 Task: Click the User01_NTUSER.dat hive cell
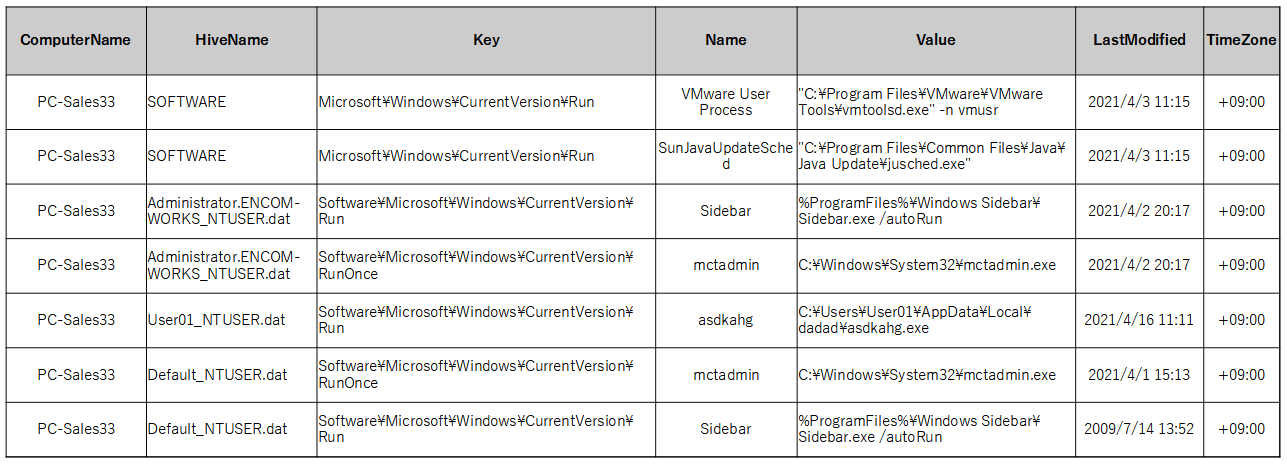(x=232, y=320)
